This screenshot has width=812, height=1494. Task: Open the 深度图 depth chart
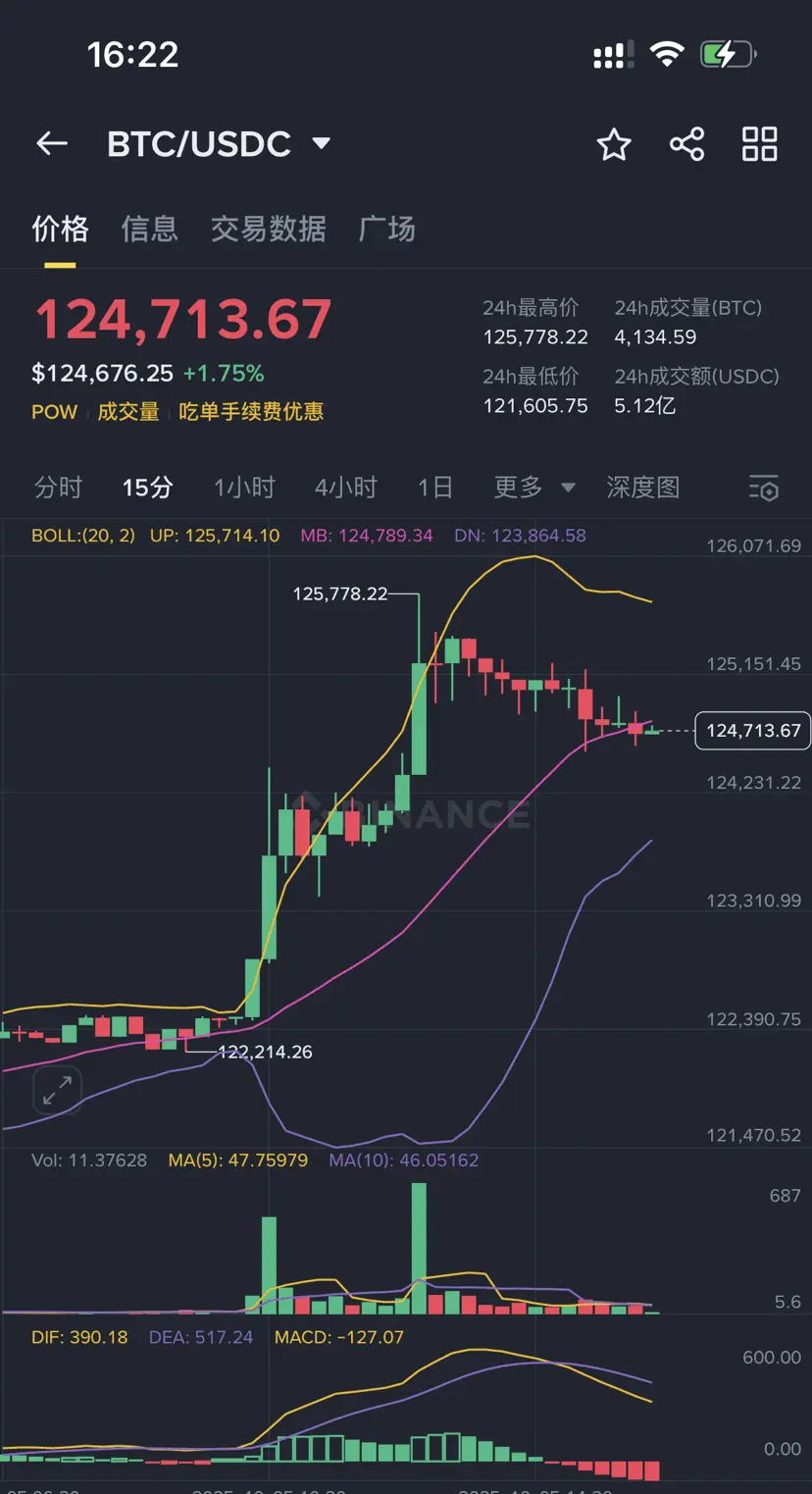642,488
